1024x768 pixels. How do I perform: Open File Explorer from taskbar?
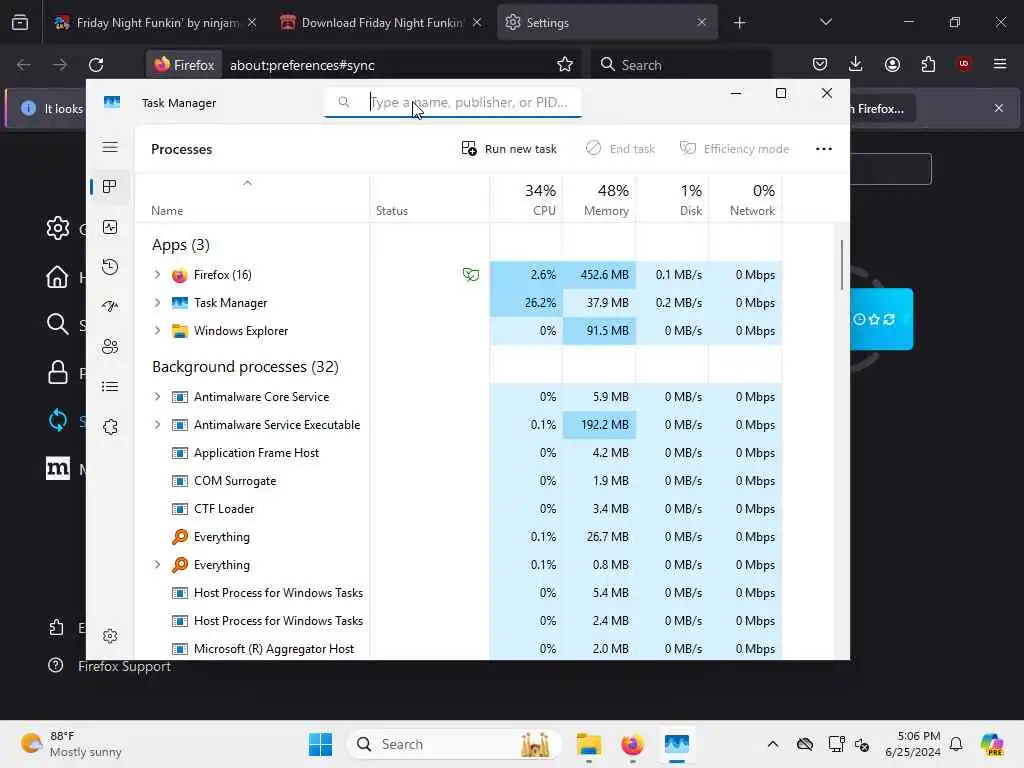588,744
